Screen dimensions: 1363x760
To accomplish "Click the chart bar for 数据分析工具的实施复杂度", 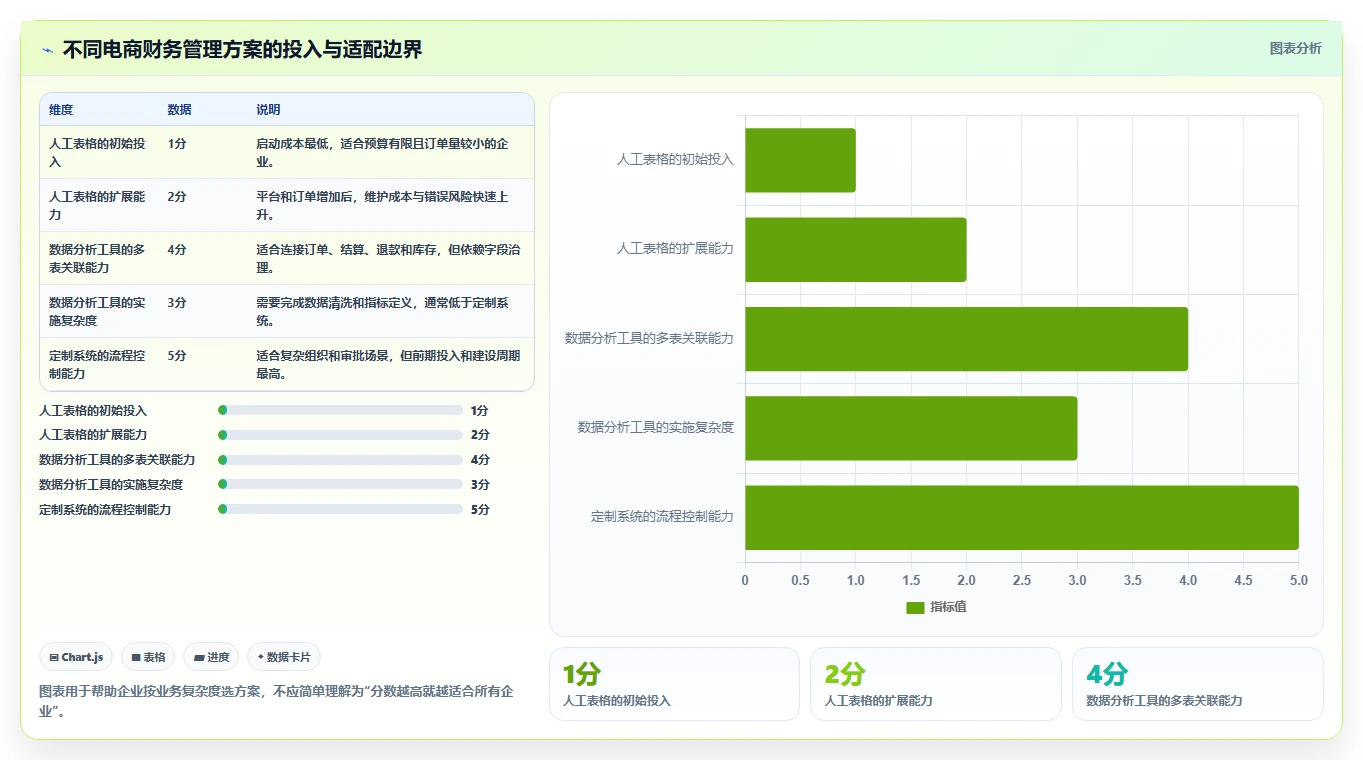I will click(911, 428).
